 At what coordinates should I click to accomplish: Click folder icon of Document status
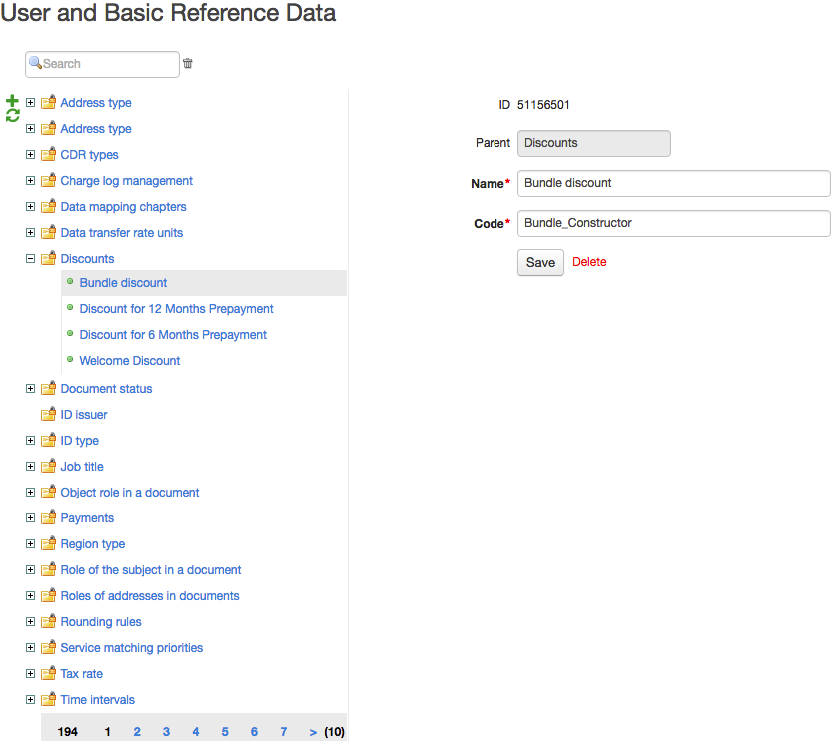click(x=48, y=388)
